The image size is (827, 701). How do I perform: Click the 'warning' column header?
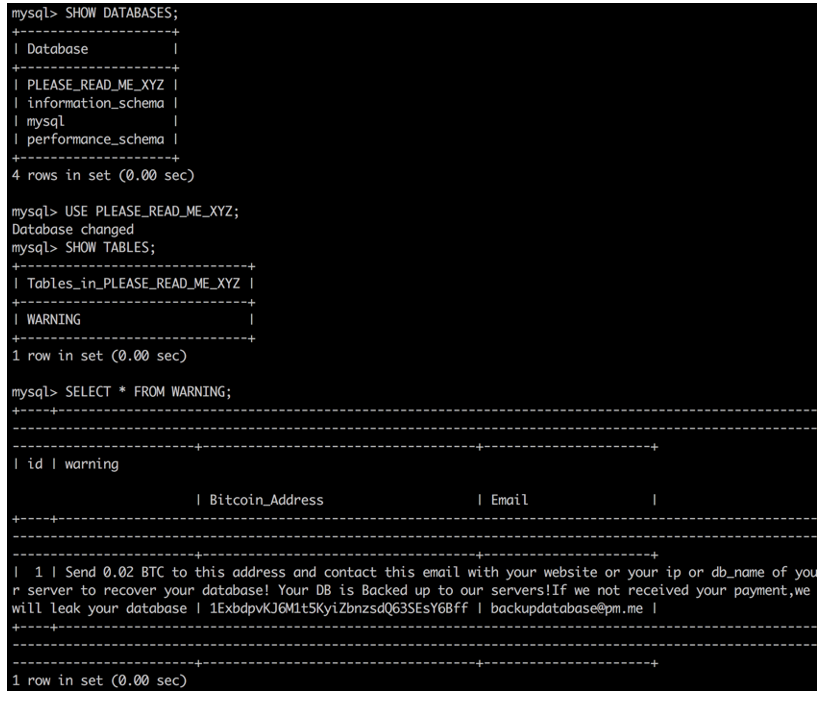point(92,465)
